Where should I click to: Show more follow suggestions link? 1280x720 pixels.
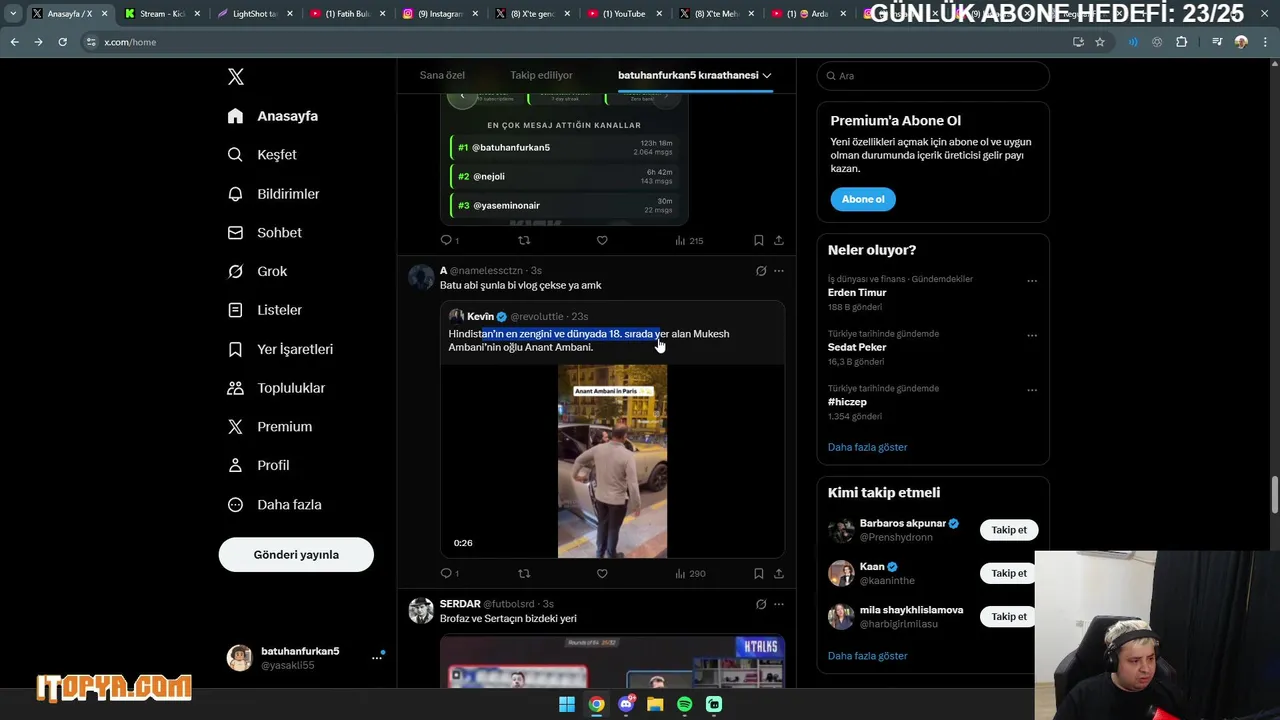867,656
